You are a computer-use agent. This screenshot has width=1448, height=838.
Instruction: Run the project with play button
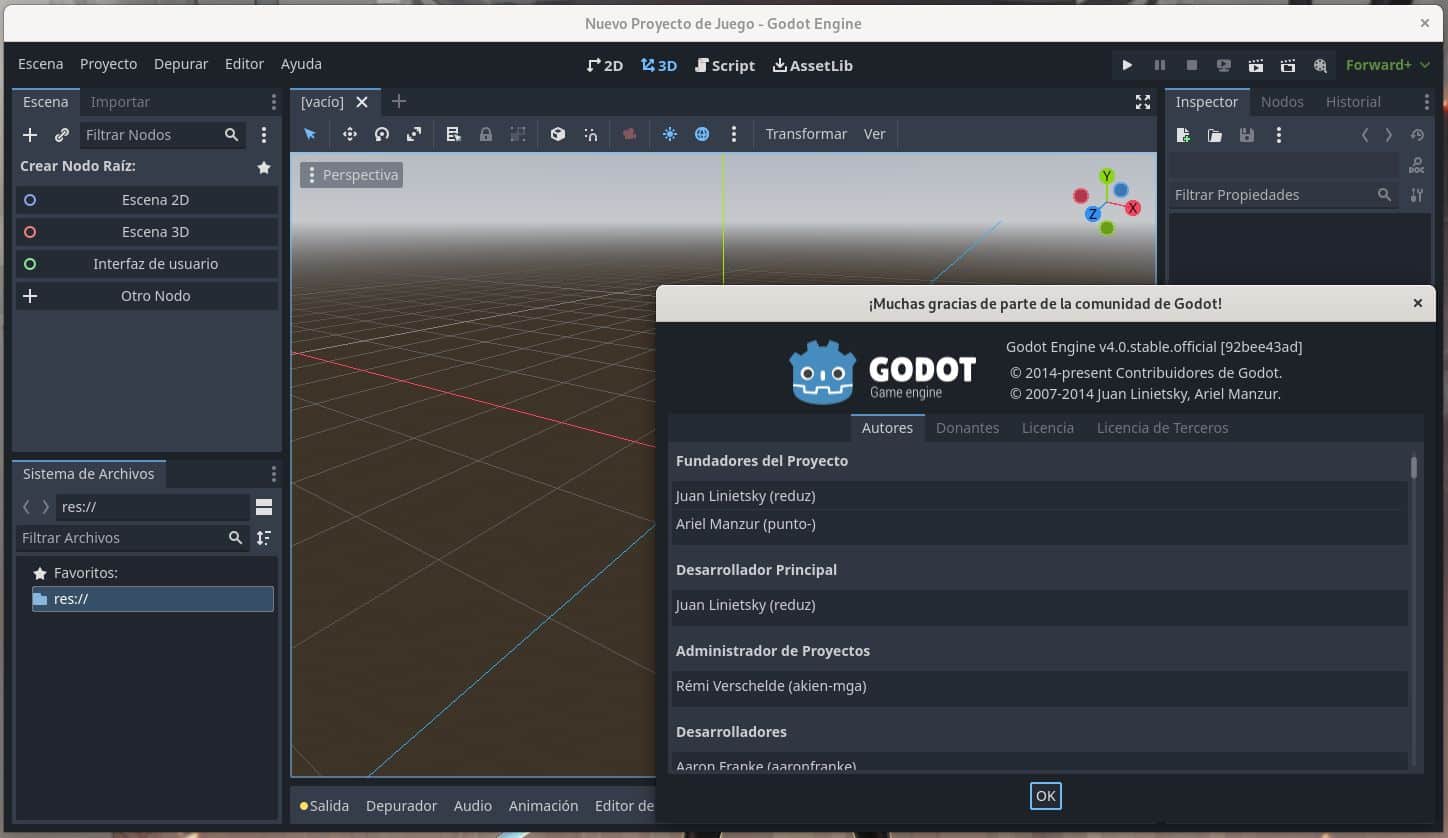1127,65
